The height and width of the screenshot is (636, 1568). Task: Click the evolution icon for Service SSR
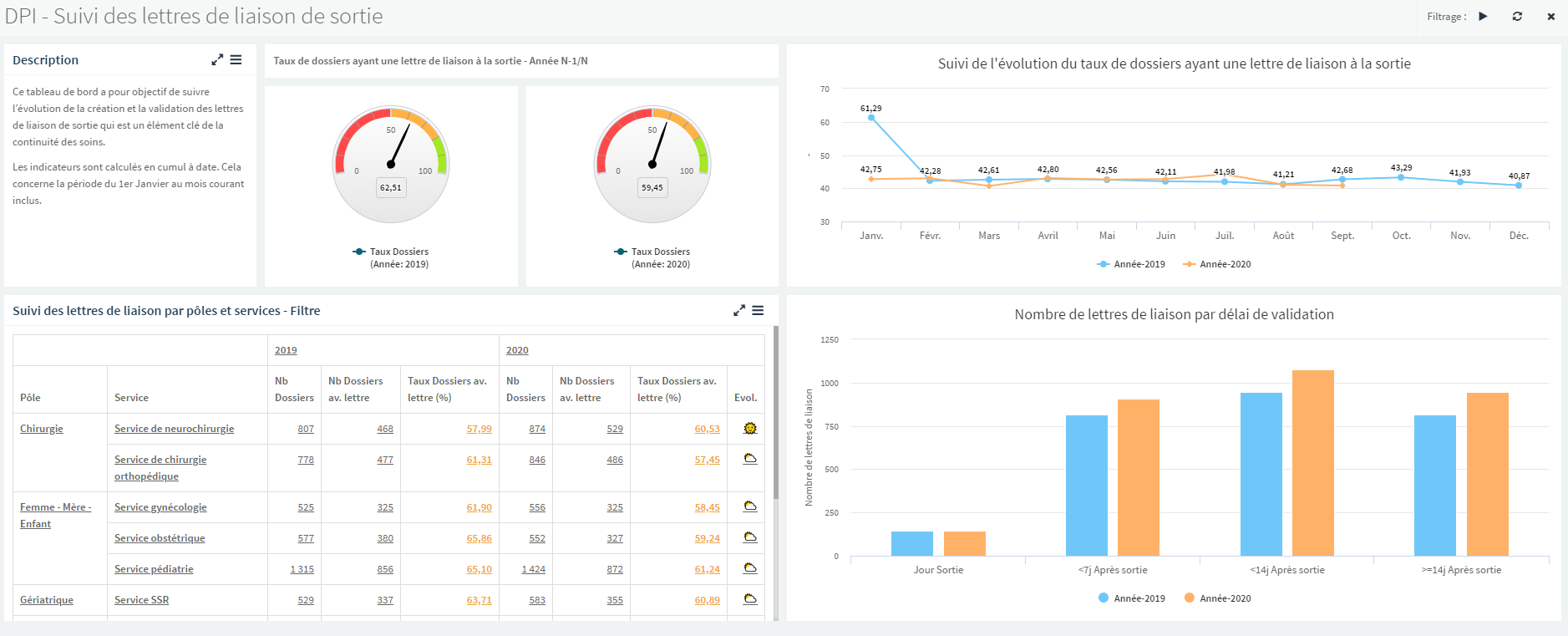(750, 599)
